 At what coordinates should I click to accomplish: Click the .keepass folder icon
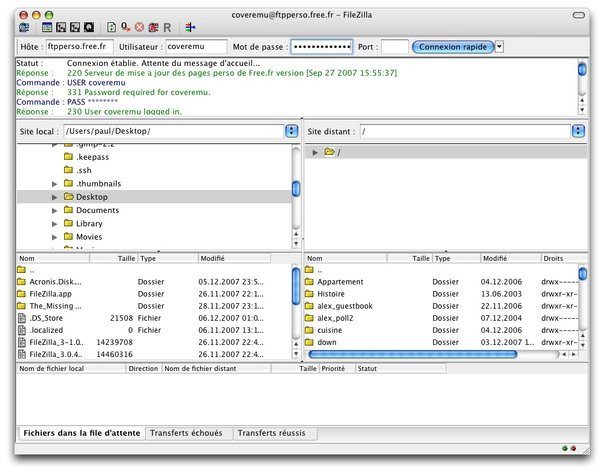pos(69,157)
